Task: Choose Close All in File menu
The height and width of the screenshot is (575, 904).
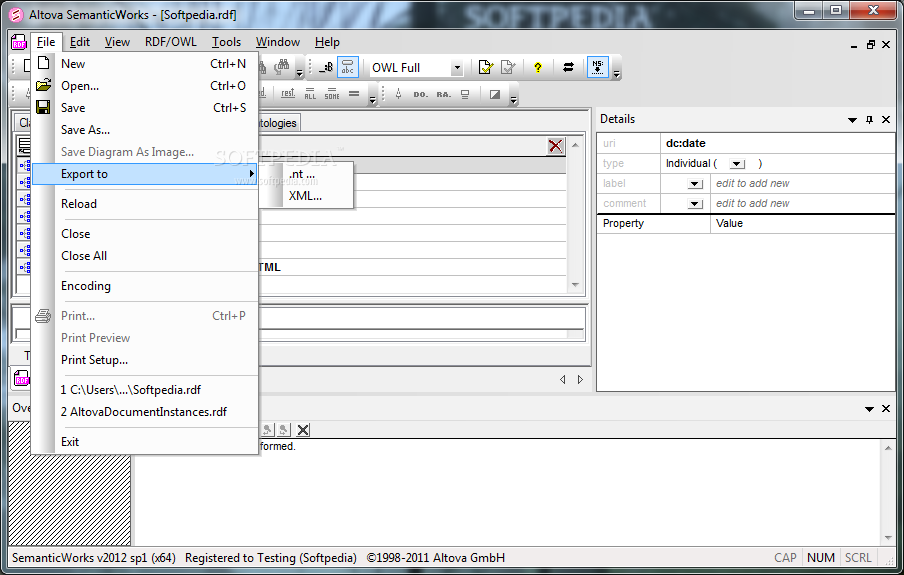Action: [x=144, y=255]
